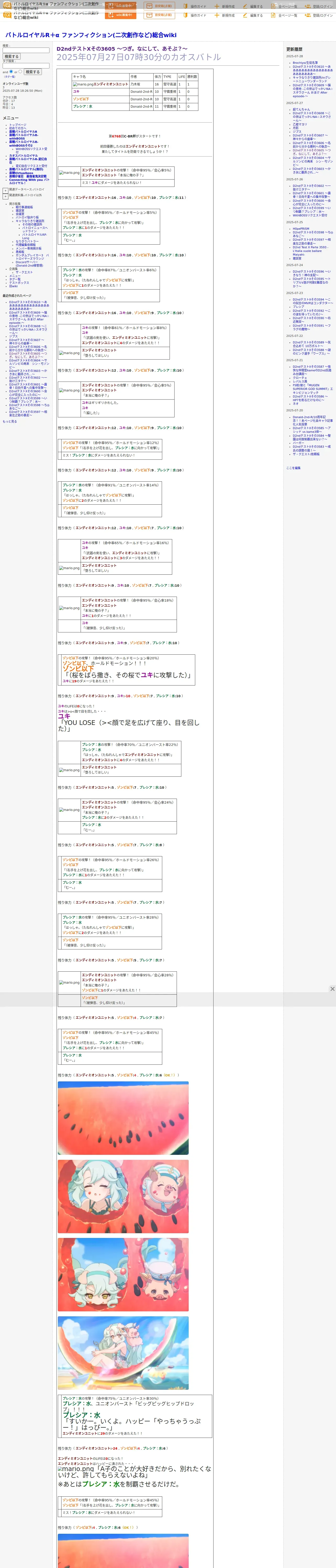
Task: Open image of green-haired girl and pink pig
Action: (123, 1197)
